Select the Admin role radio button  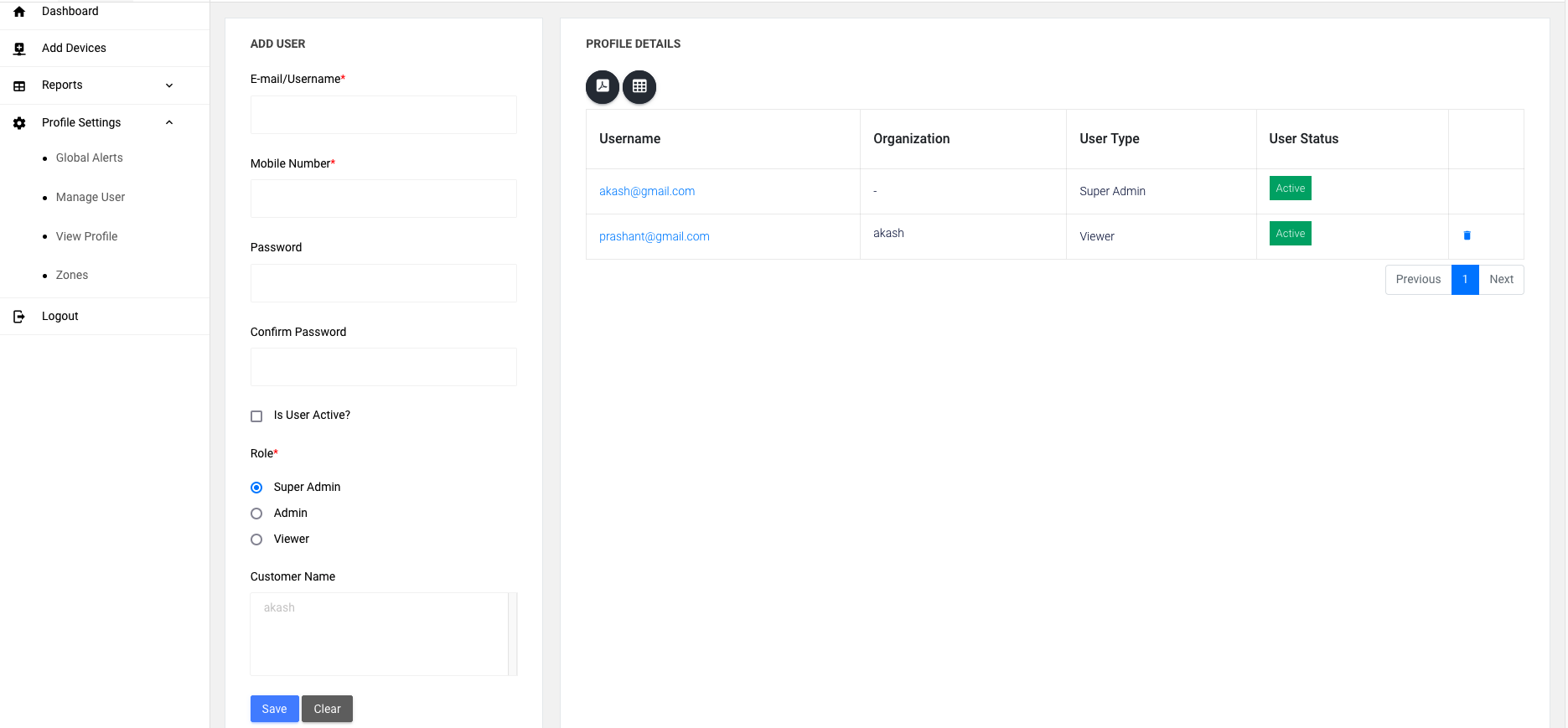pos(256,514)
